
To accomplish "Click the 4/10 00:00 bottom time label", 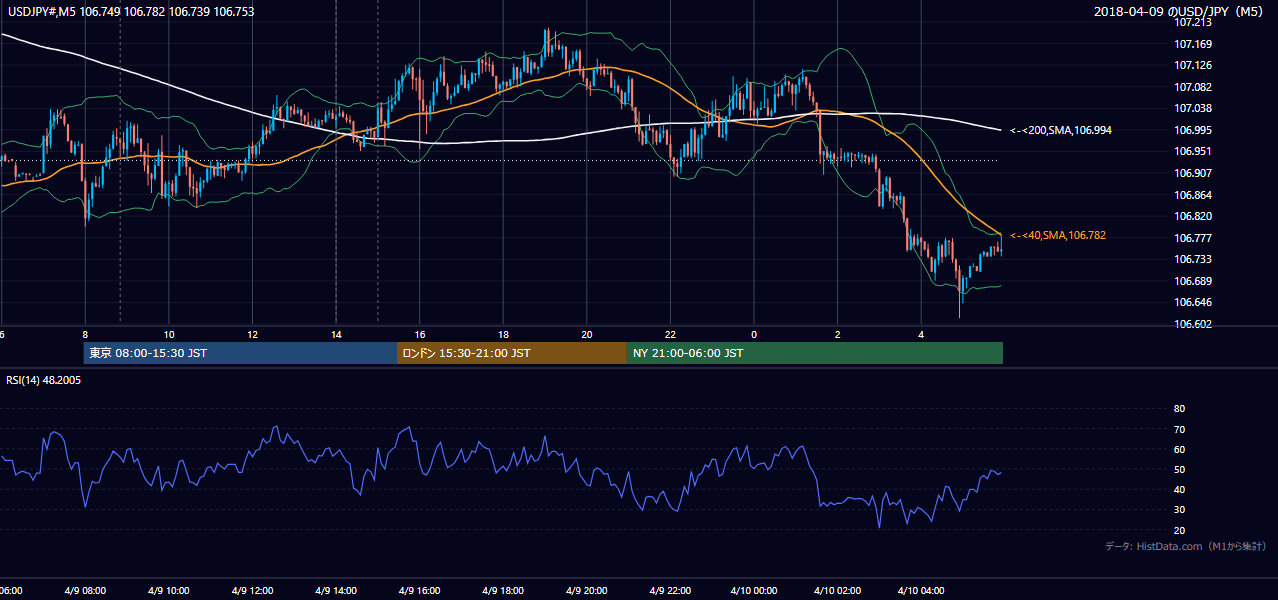I will click(x=754, y=591).
